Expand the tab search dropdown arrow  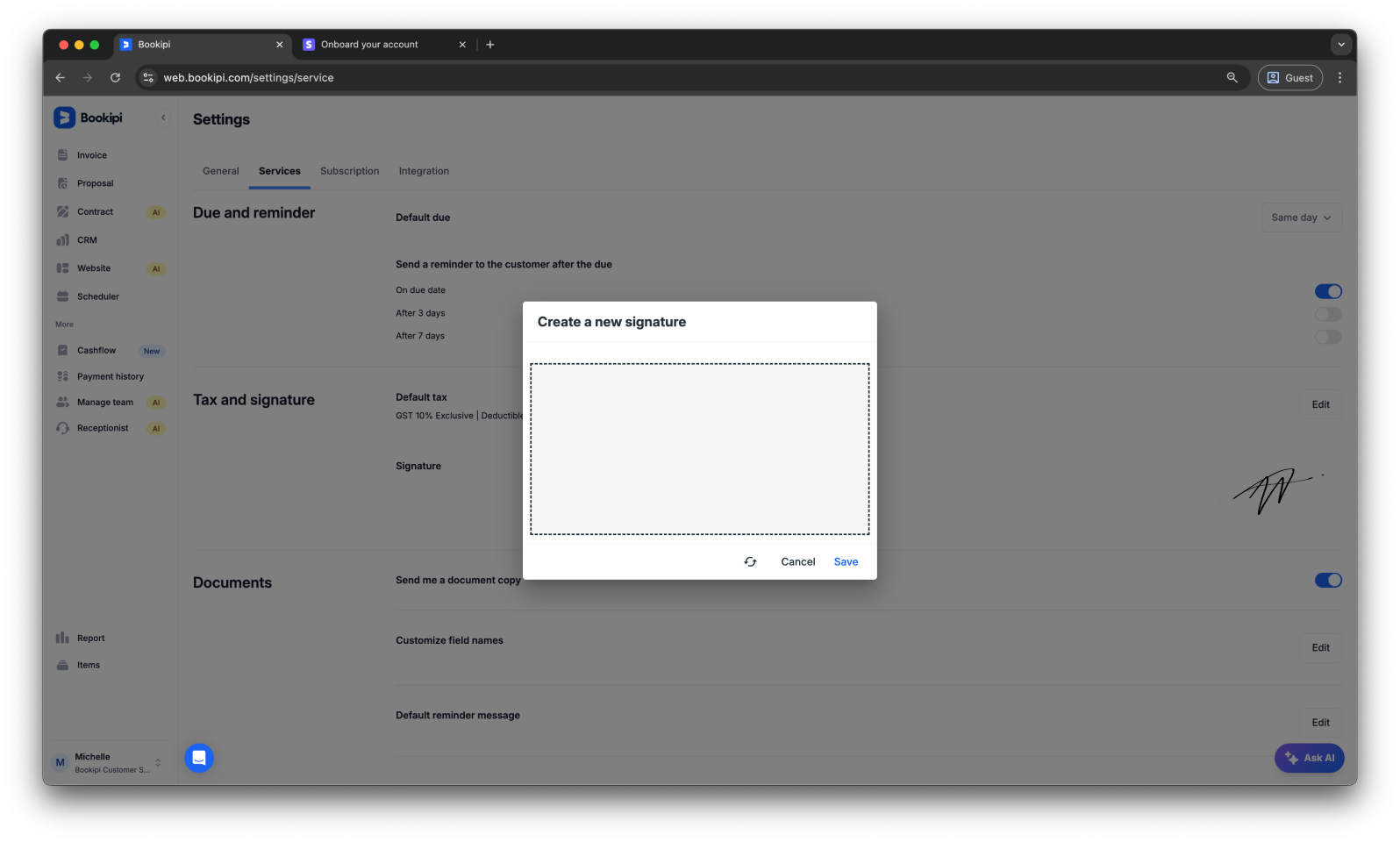point(1340,44)
